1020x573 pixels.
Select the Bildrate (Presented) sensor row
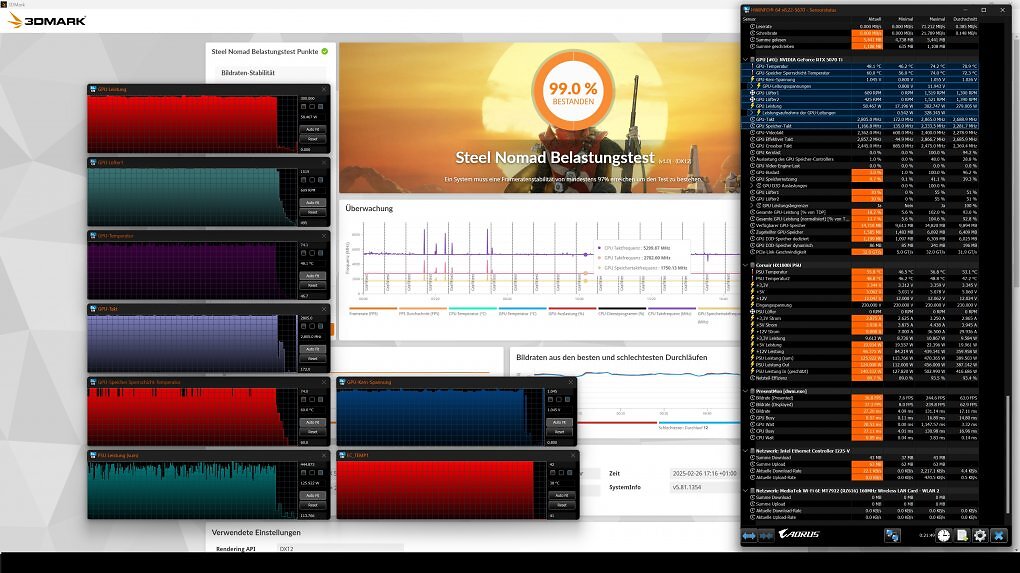pos(861,397)
